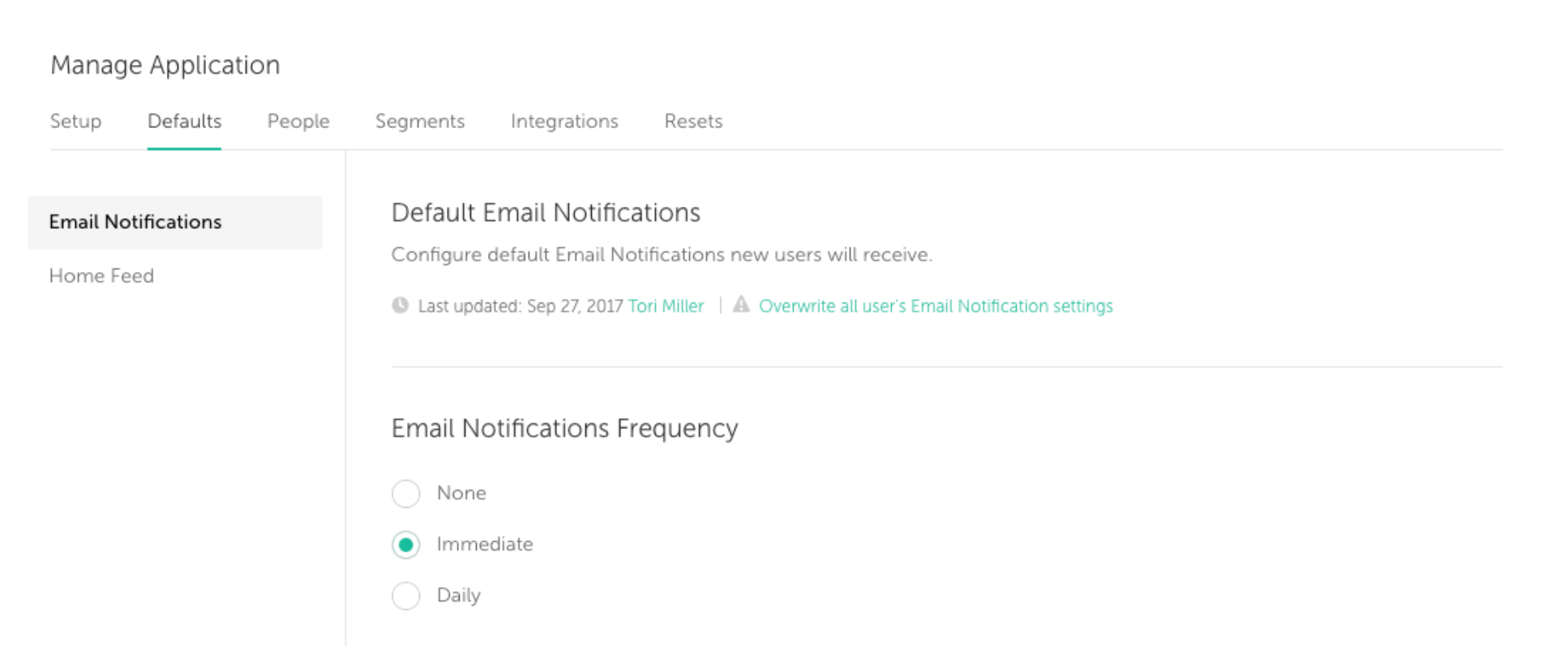
Task: Go to the Segments tab
Action: coord(420,122)
